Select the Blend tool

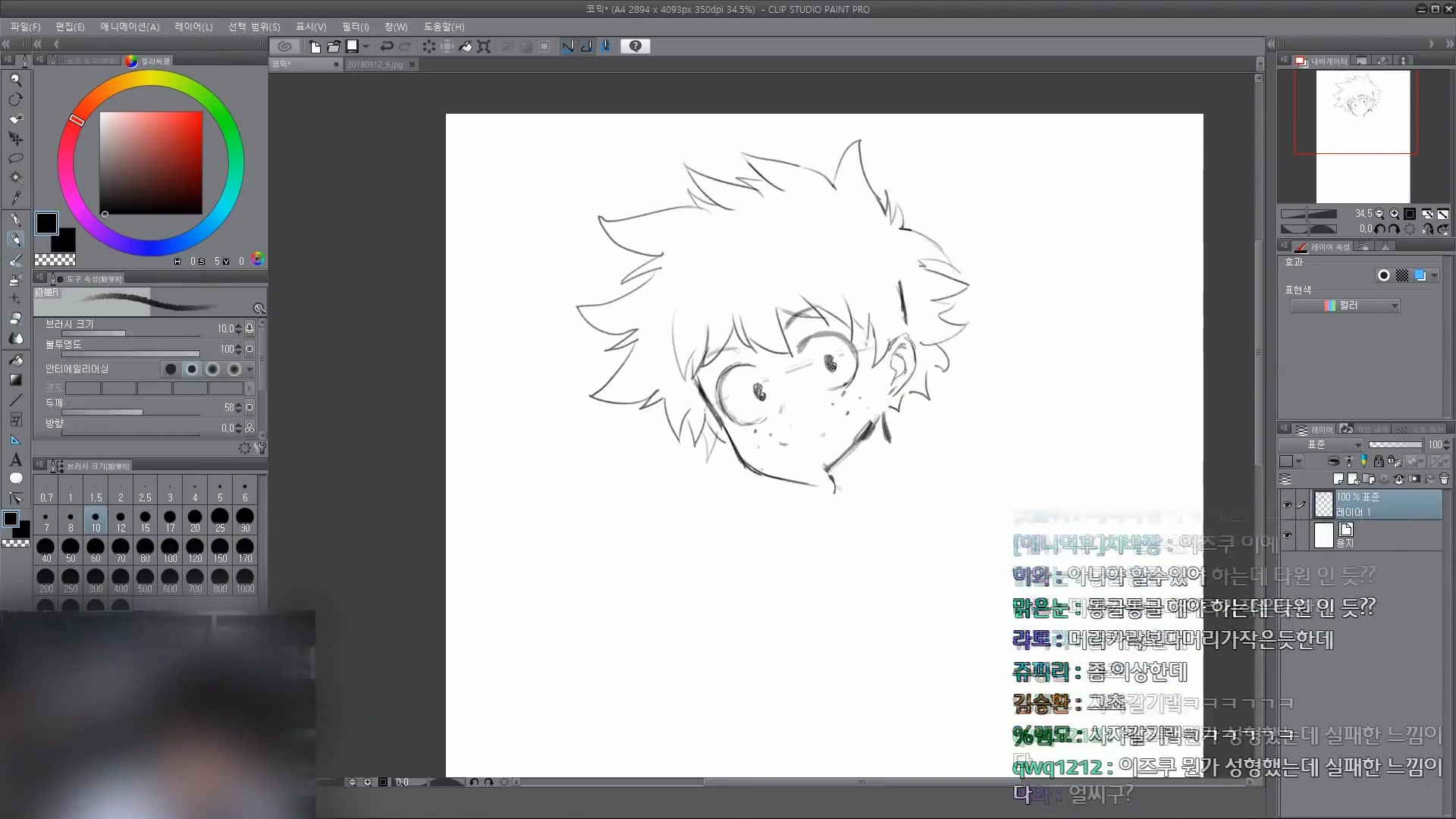(15, 338)
